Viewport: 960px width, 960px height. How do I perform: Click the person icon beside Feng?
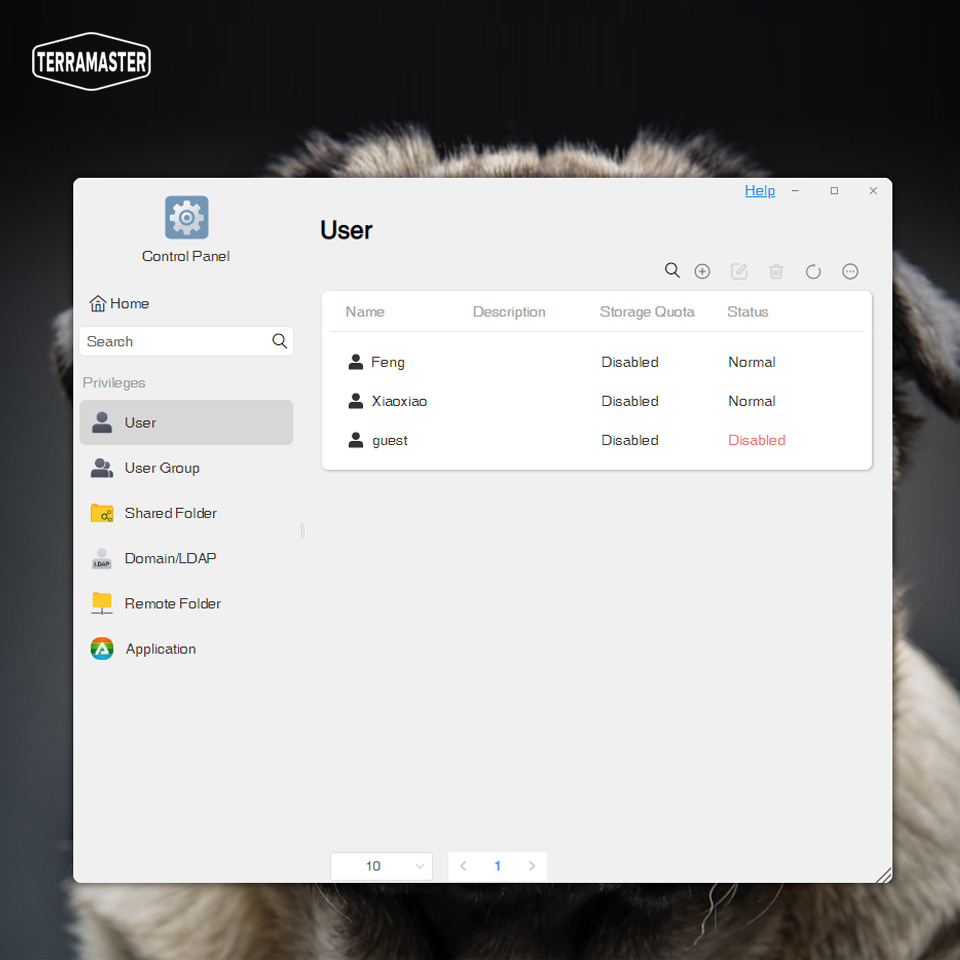(x=355, y=362)
